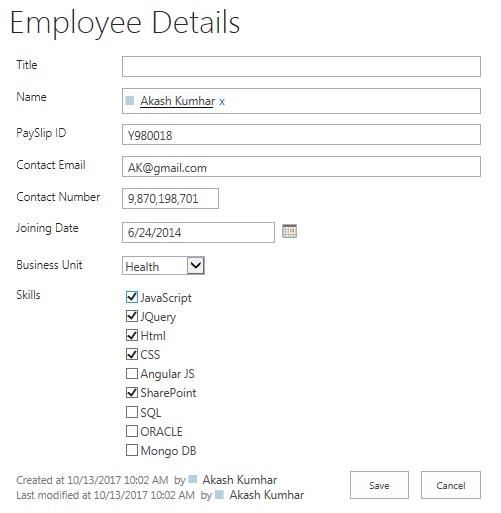This screenshot has width=501, height=513.
Task: Save the employee details
Action: click(x=379, y=485)
